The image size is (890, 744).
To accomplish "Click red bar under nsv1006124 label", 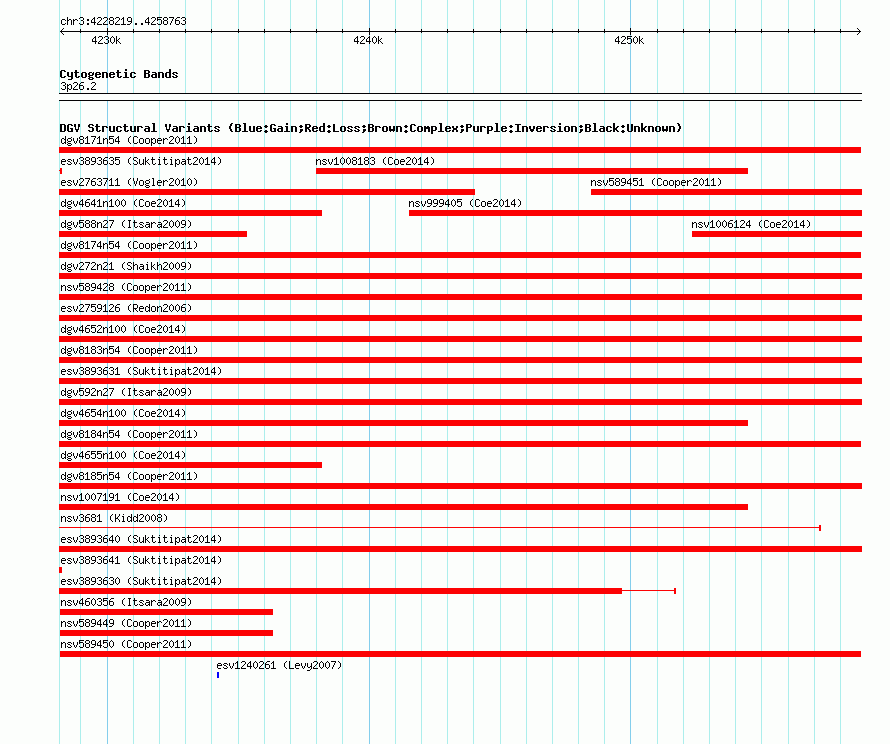I will (776, 234).
